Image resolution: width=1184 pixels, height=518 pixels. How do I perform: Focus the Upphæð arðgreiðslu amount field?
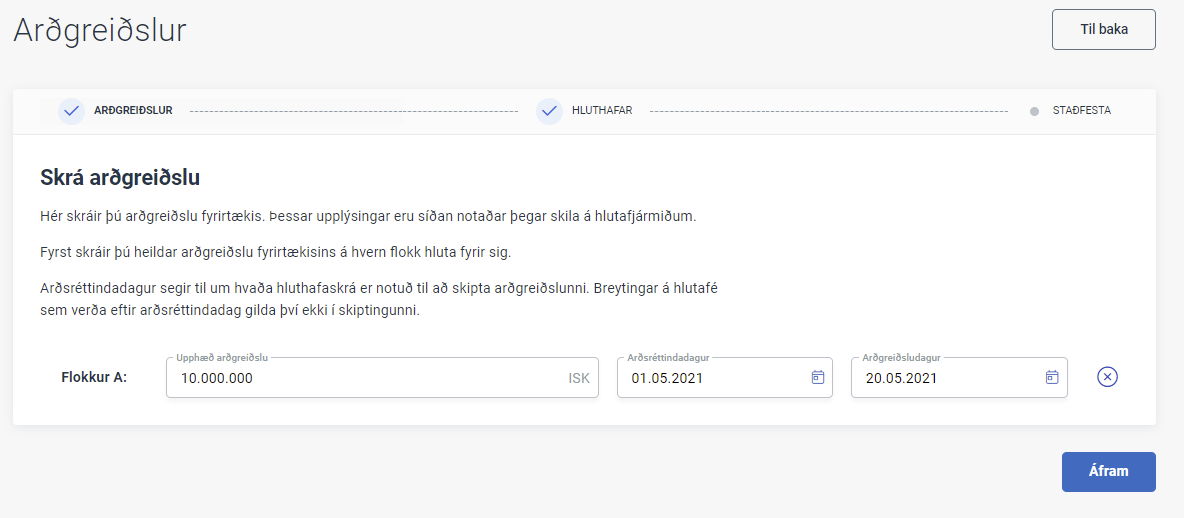(x=360, y=378)
